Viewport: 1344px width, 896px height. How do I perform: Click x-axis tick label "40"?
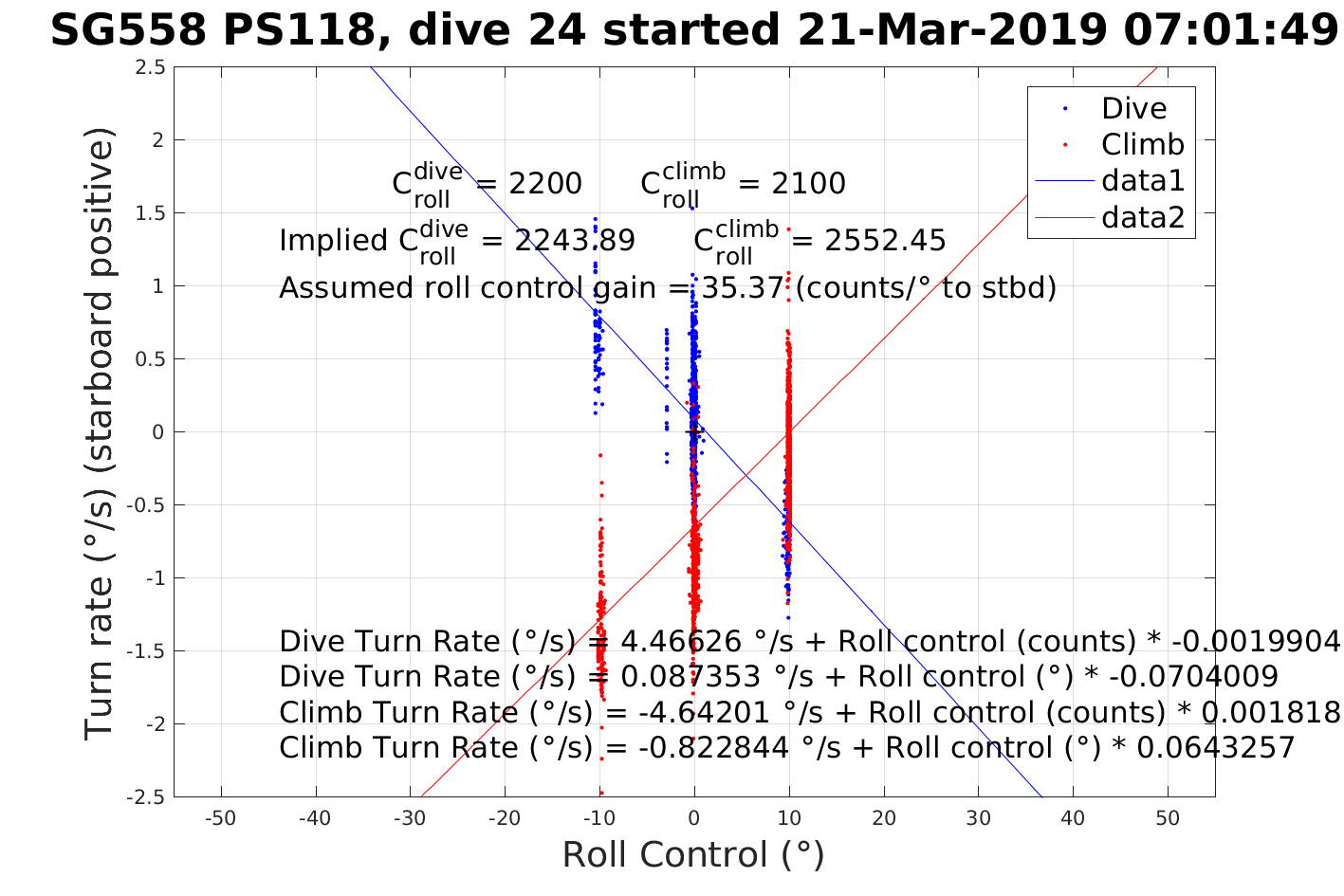click(x=1073, y=818)
